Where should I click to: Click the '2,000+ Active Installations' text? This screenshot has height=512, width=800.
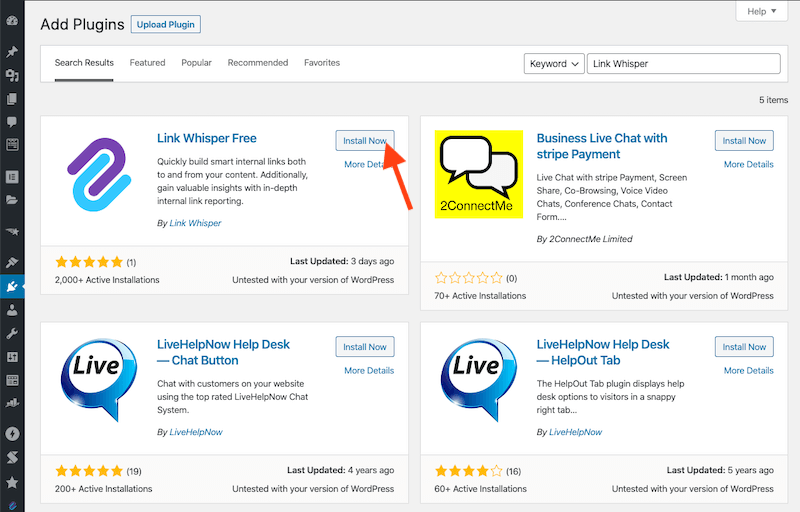[x=107, y=280]
